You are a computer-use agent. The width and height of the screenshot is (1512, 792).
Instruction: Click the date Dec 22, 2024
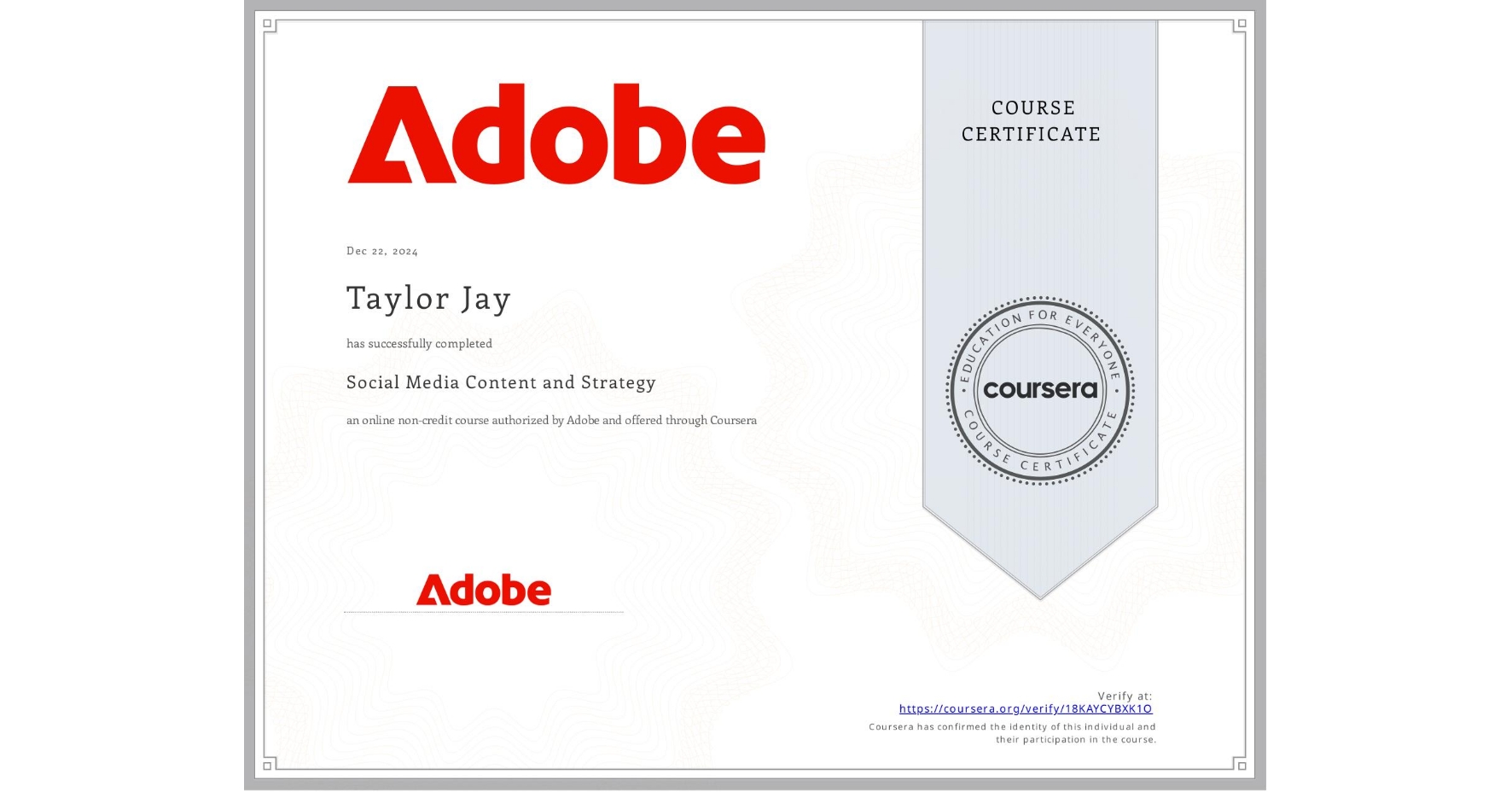coord(381,250)
